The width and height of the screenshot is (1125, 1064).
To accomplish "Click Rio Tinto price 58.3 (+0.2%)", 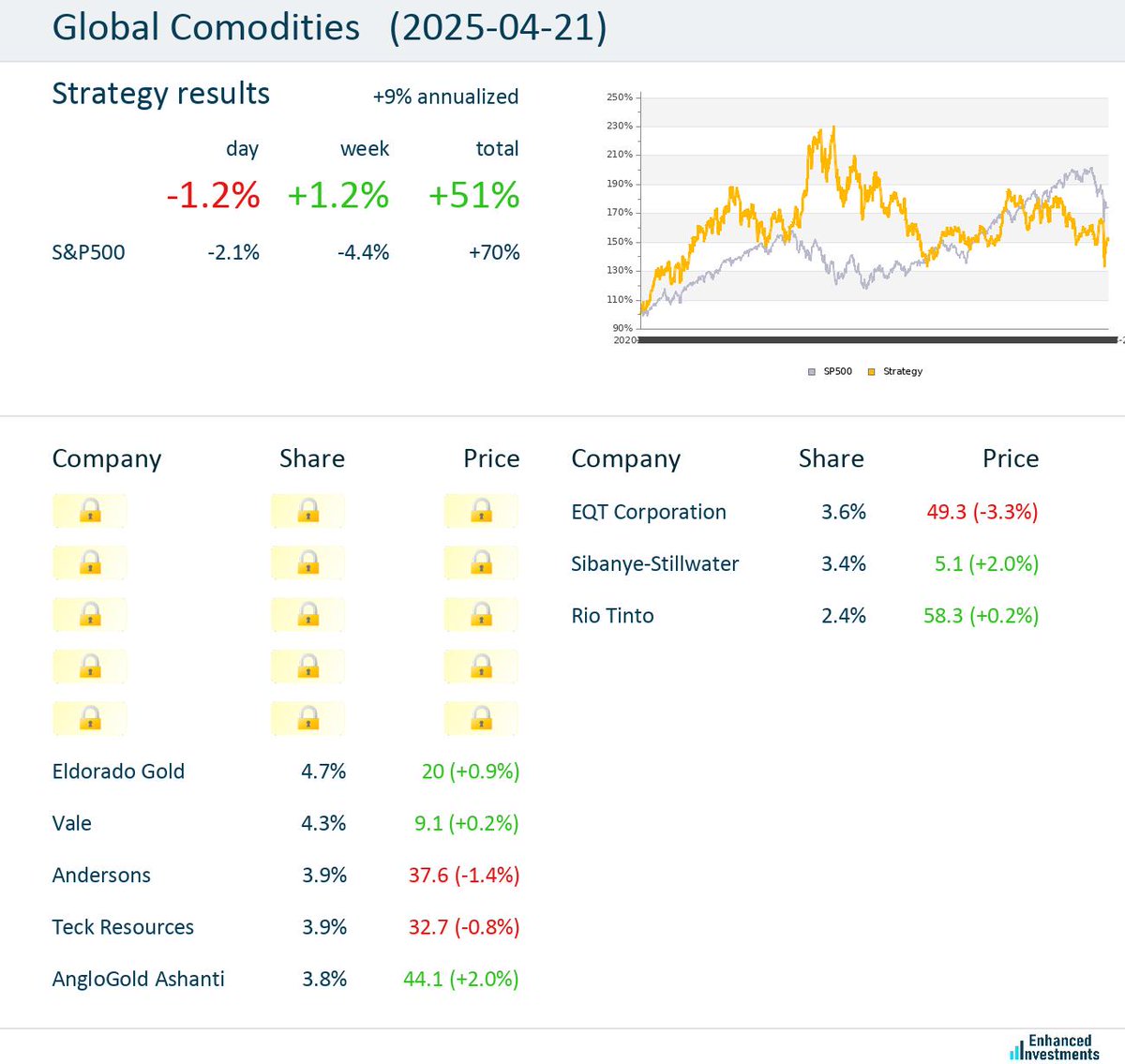I will point(982,616).
